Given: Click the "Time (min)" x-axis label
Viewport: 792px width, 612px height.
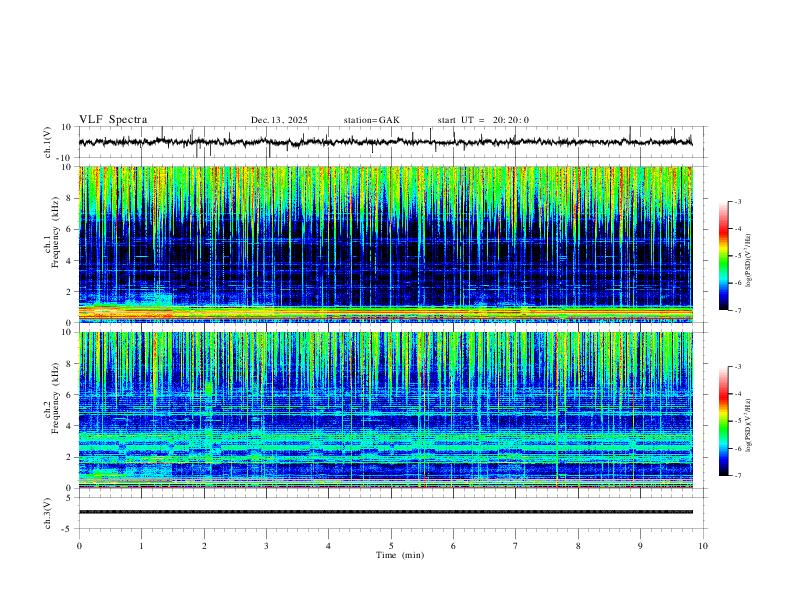Looking at the screenshot, I should click(x=400, y=555).
